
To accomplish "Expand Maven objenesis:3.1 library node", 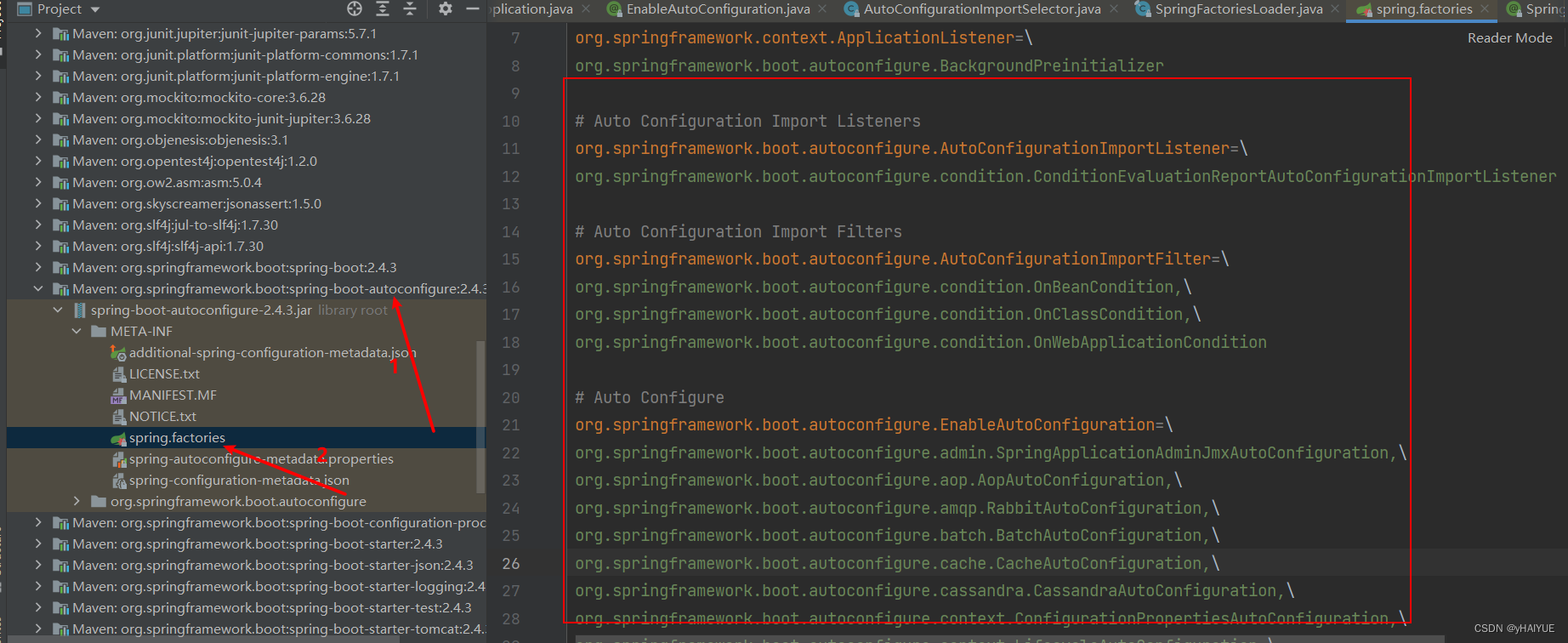I will tap(38, 139).
